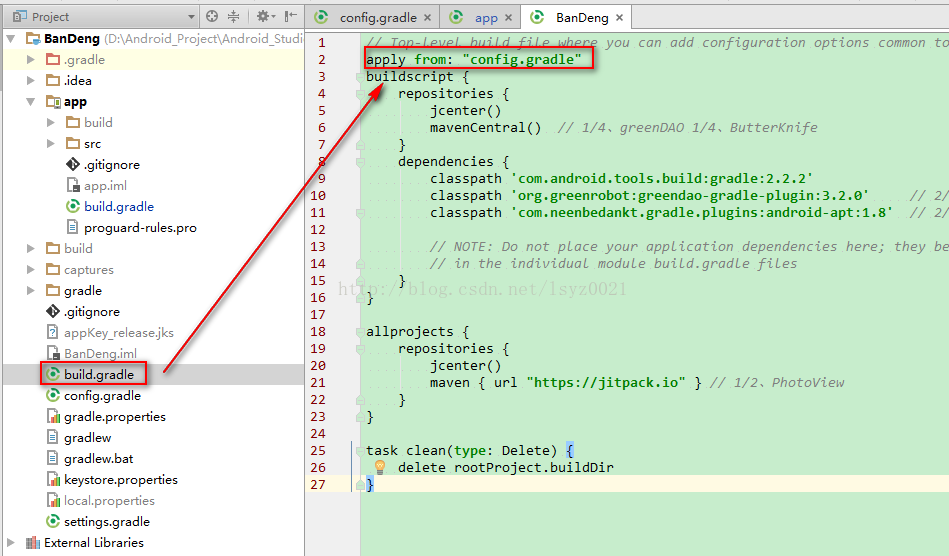Close the BanDeng editor tab
The height and width of the screenshot is (556, 949).
619,18
